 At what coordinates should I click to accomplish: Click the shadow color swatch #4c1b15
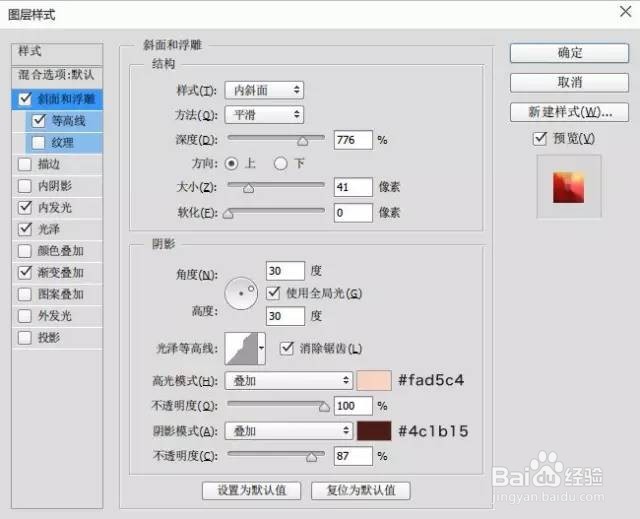click(x=374, y=431)
